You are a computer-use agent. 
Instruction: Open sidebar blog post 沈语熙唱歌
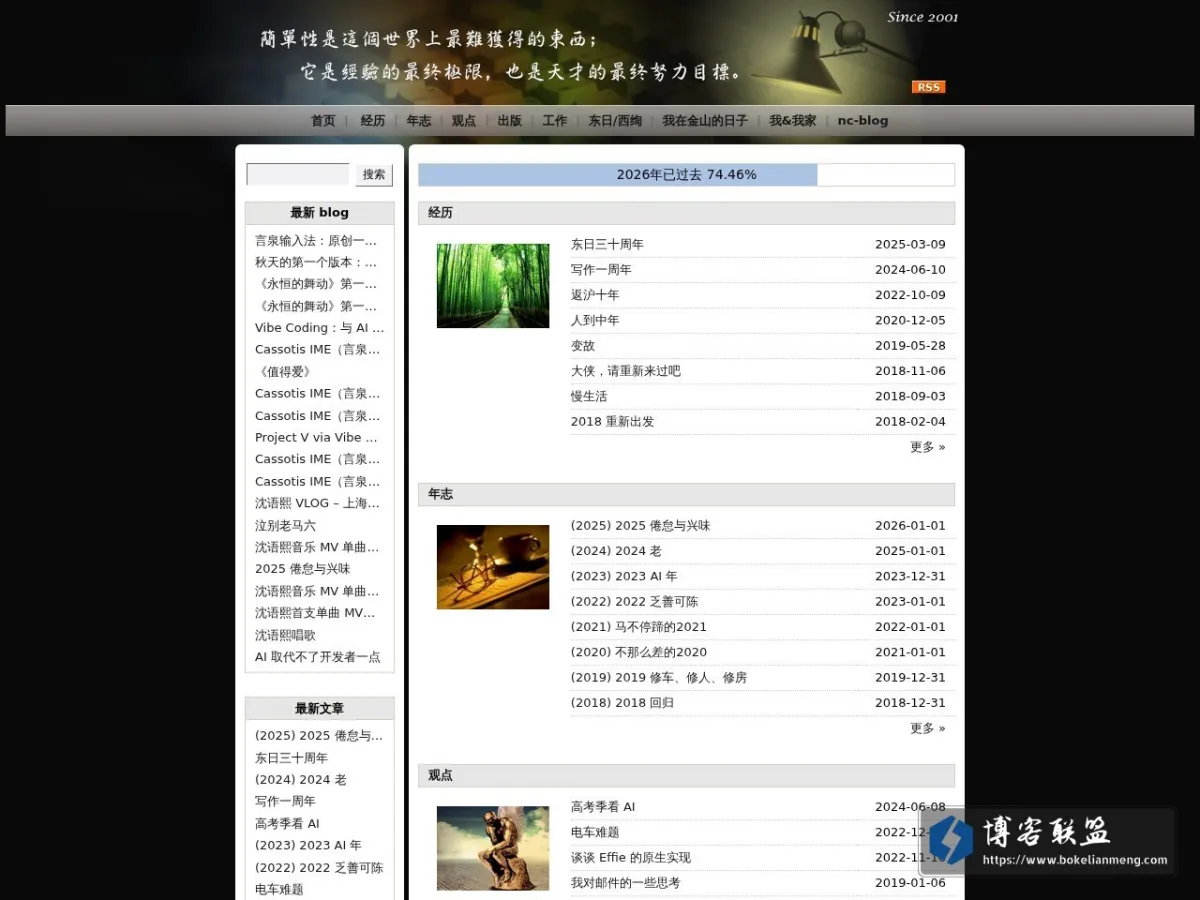285,636
